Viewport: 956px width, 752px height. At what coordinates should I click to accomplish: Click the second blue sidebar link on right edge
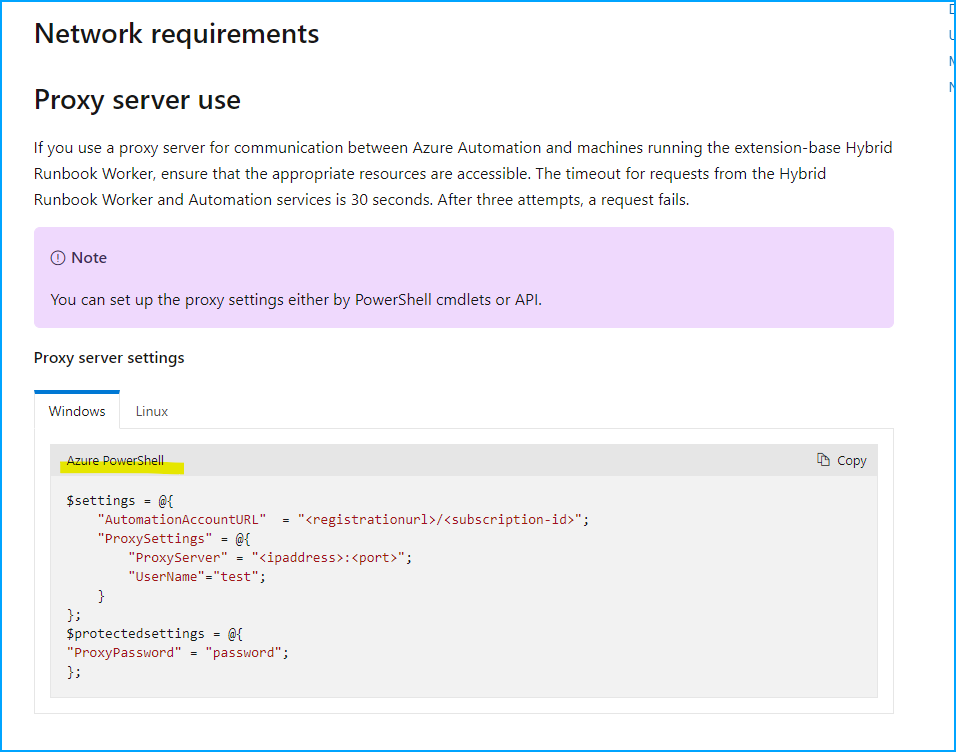tap(950, 35)
